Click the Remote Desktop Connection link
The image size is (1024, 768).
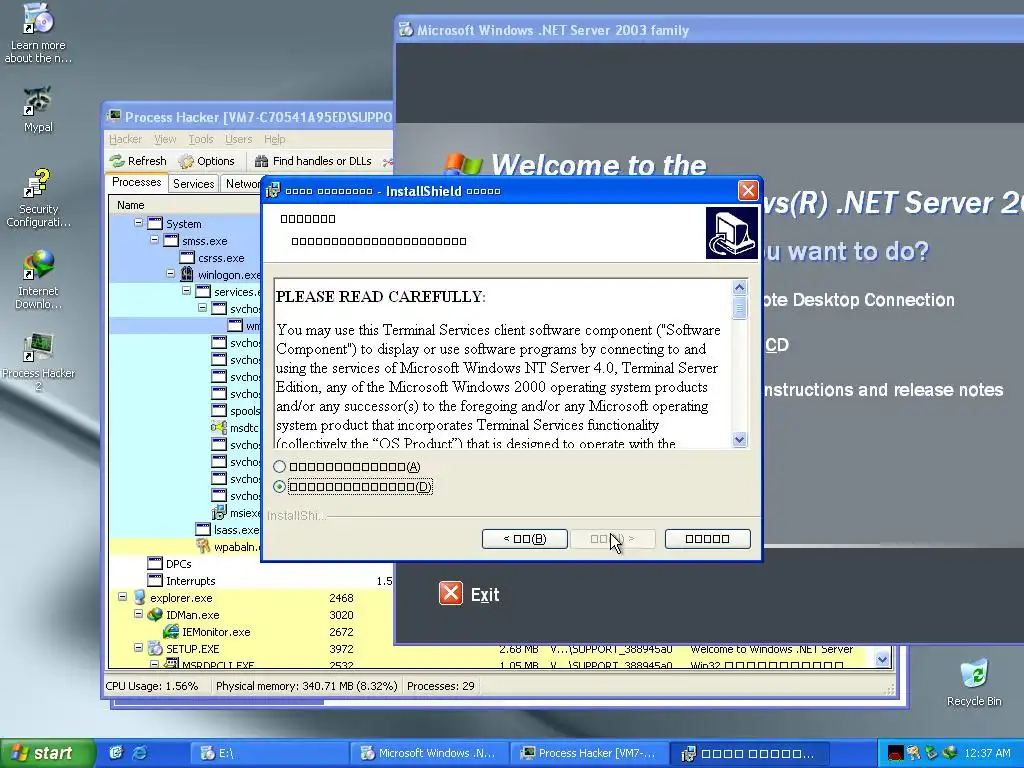coord(858,300)
